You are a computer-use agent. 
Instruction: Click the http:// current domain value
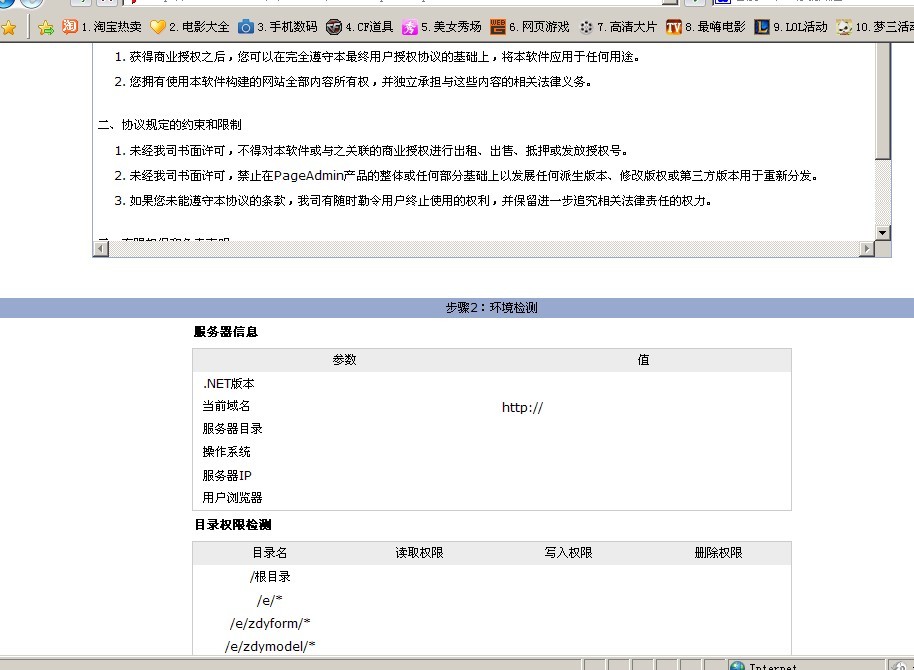pyautogui.click(x=522, y=408)
